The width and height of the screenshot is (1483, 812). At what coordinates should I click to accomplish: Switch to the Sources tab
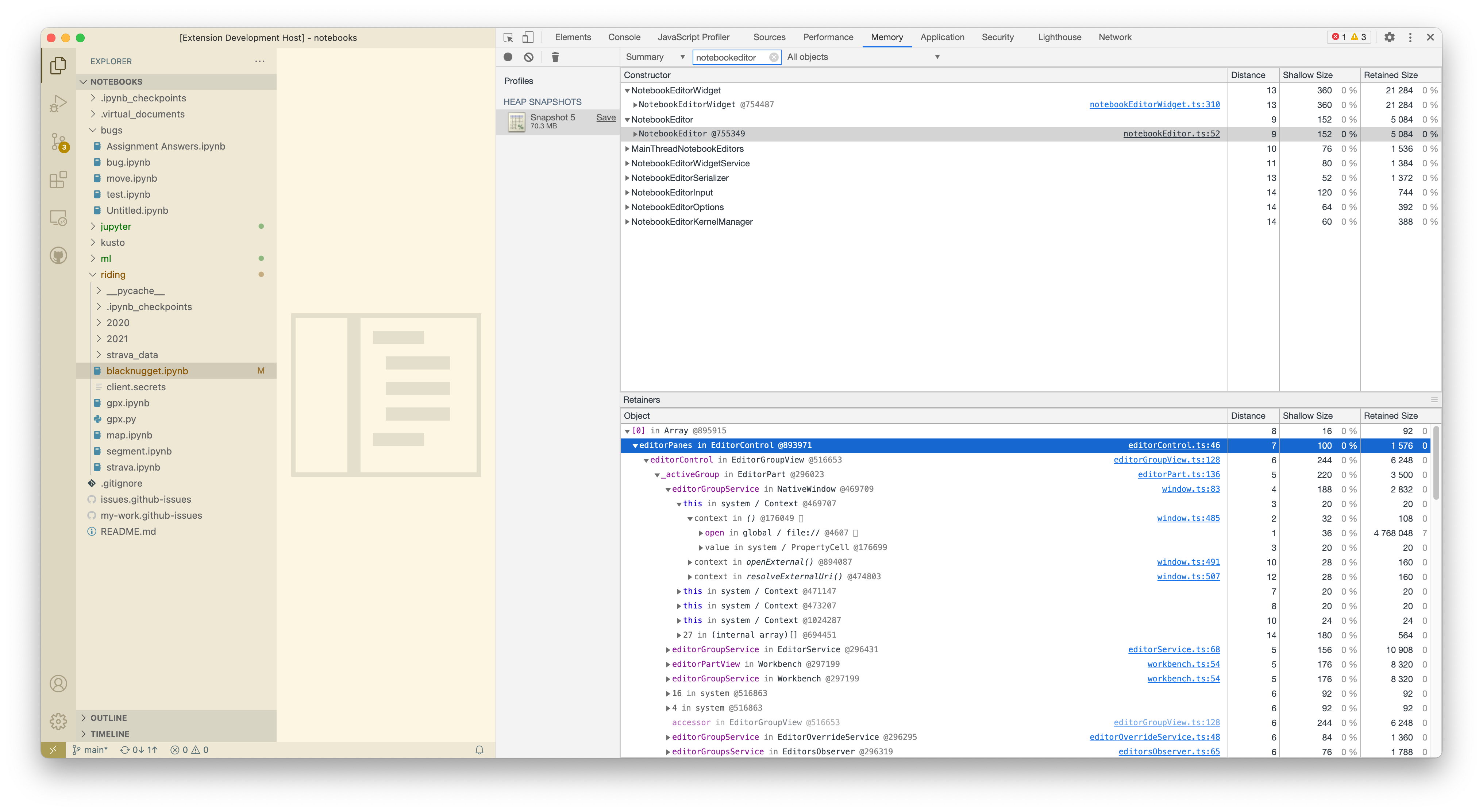coord(769,38)
